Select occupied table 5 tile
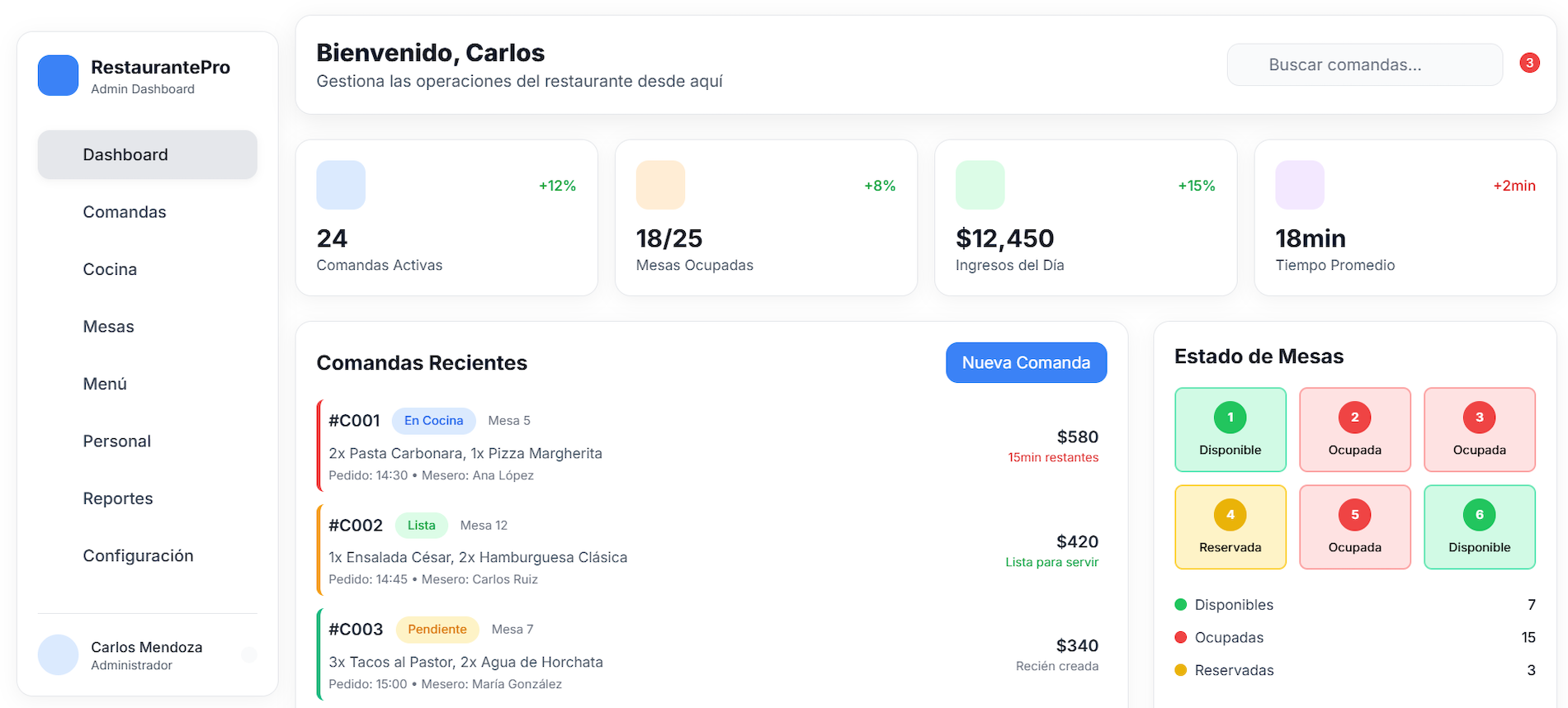1568x708 pixels. point(1354,527)
